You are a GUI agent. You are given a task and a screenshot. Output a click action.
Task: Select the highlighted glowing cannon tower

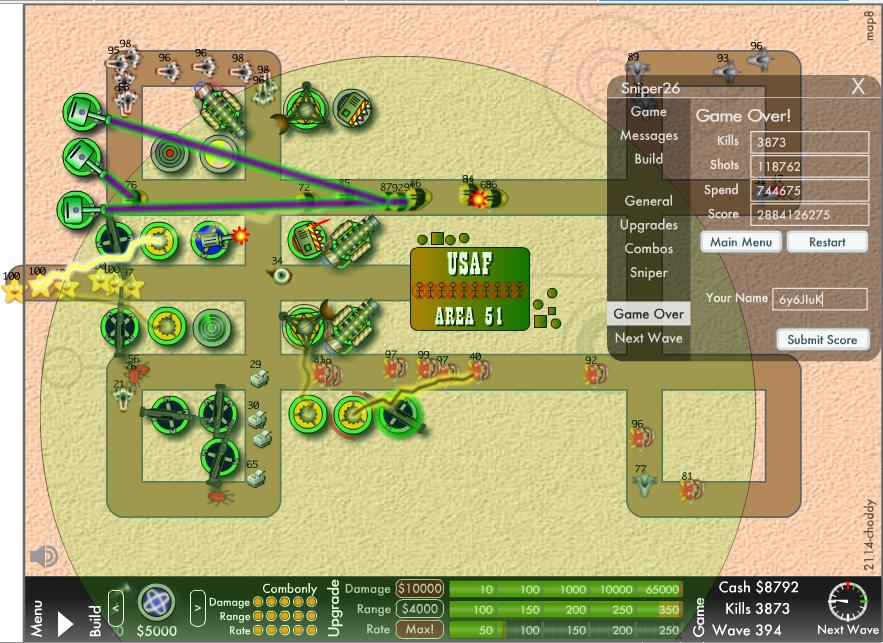pos(400,416)
